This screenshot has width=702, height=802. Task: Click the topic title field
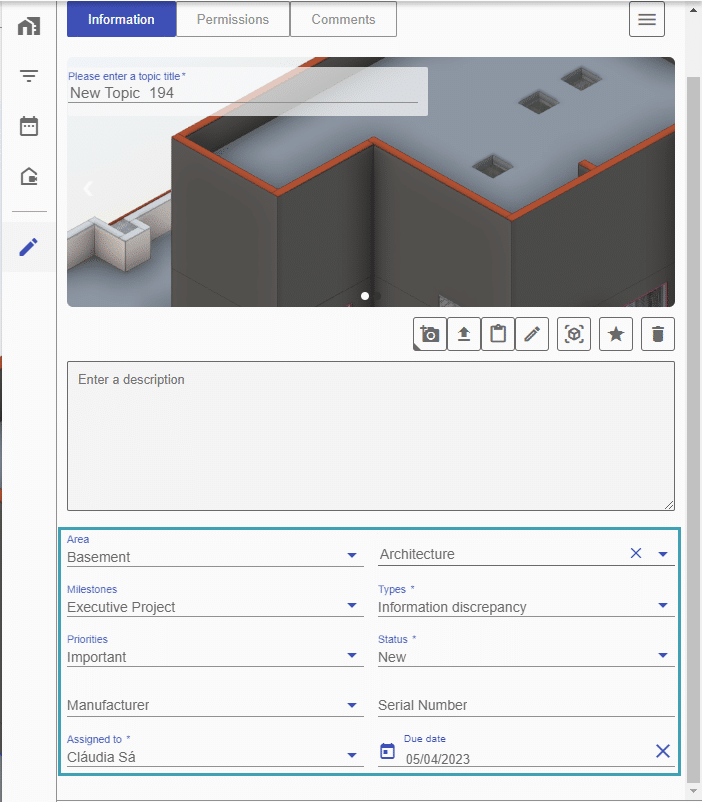(x=243, y=93)
